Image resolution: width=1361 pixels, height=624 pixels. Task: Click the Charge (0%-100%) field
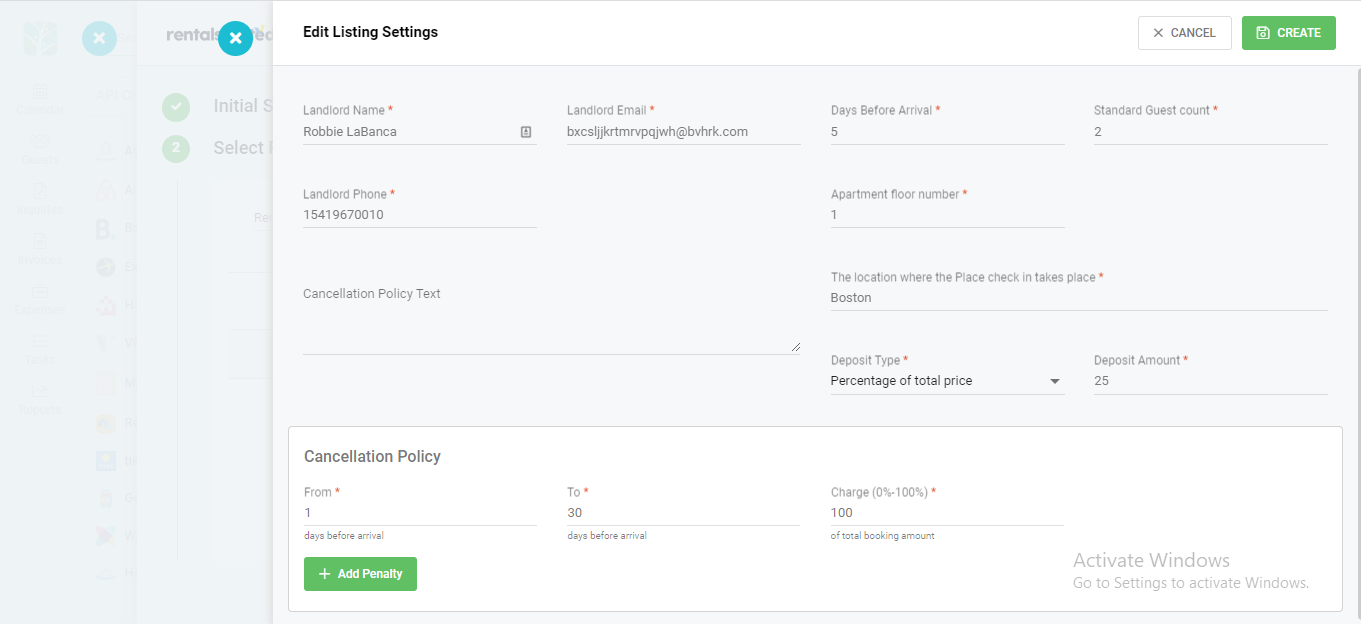pyautogui.click(x=947, y=513)
